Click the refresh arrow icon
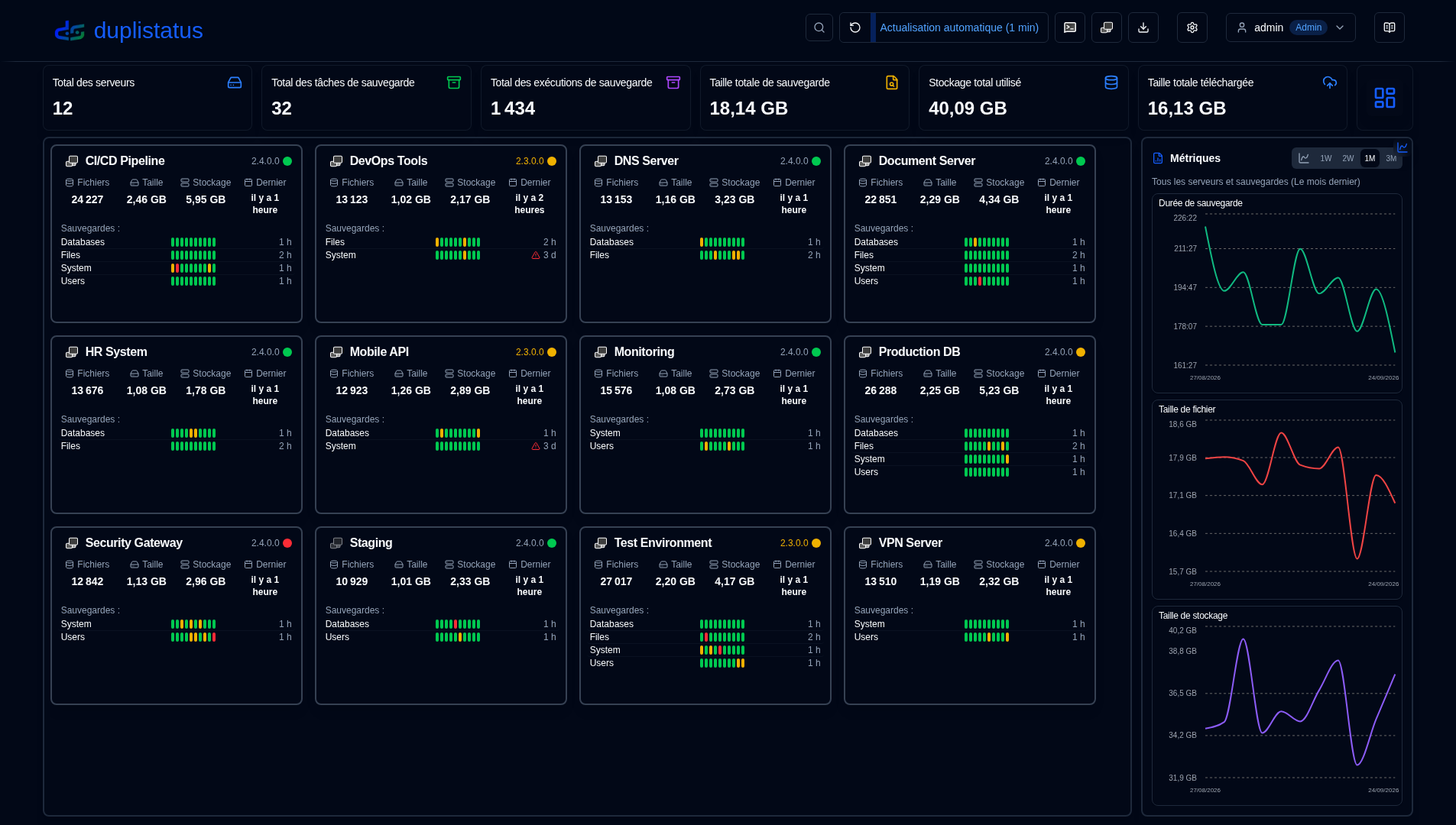This screenshot has width=1456, height=825. [x=855, y=27]
